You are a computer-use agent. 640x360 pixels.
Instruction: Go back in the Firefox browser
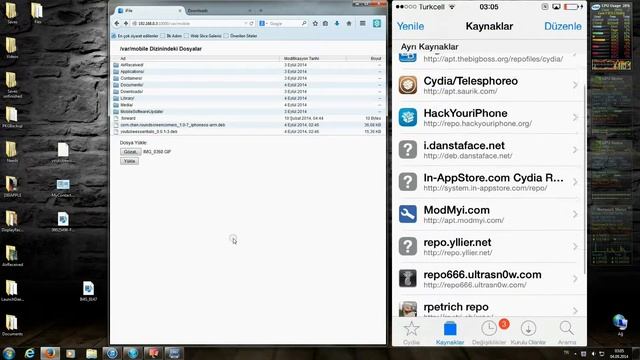pyautogui.click(x=117, y=24)
